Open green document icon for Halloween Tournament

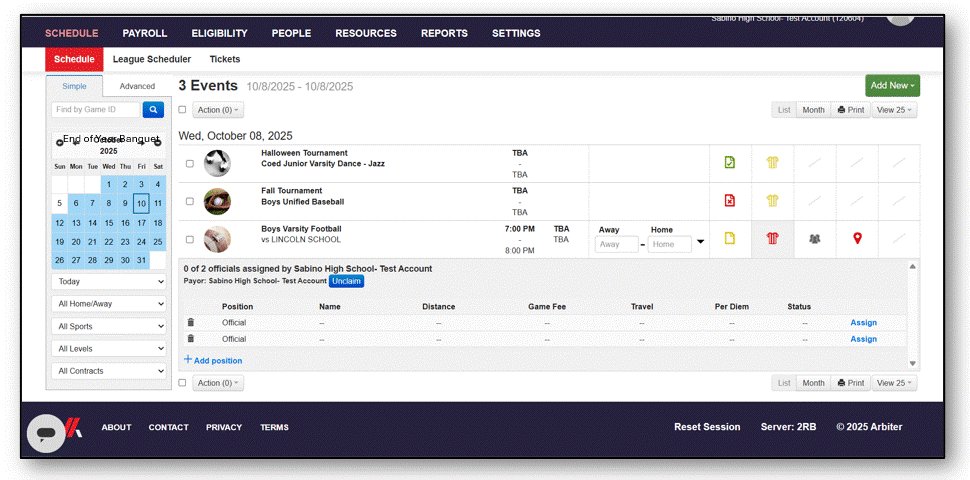click(730, 163)
